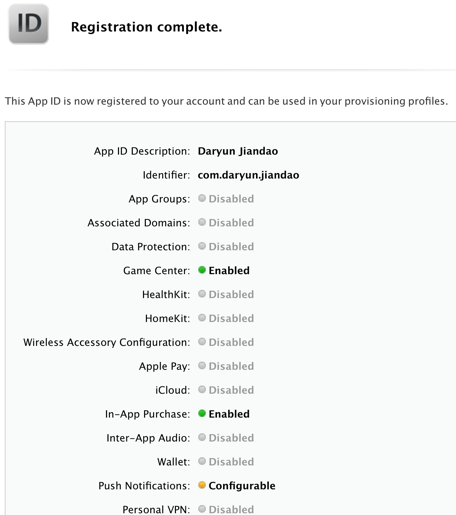
Task: Click the gray iCloud status indicator
Action: point(202,389)
